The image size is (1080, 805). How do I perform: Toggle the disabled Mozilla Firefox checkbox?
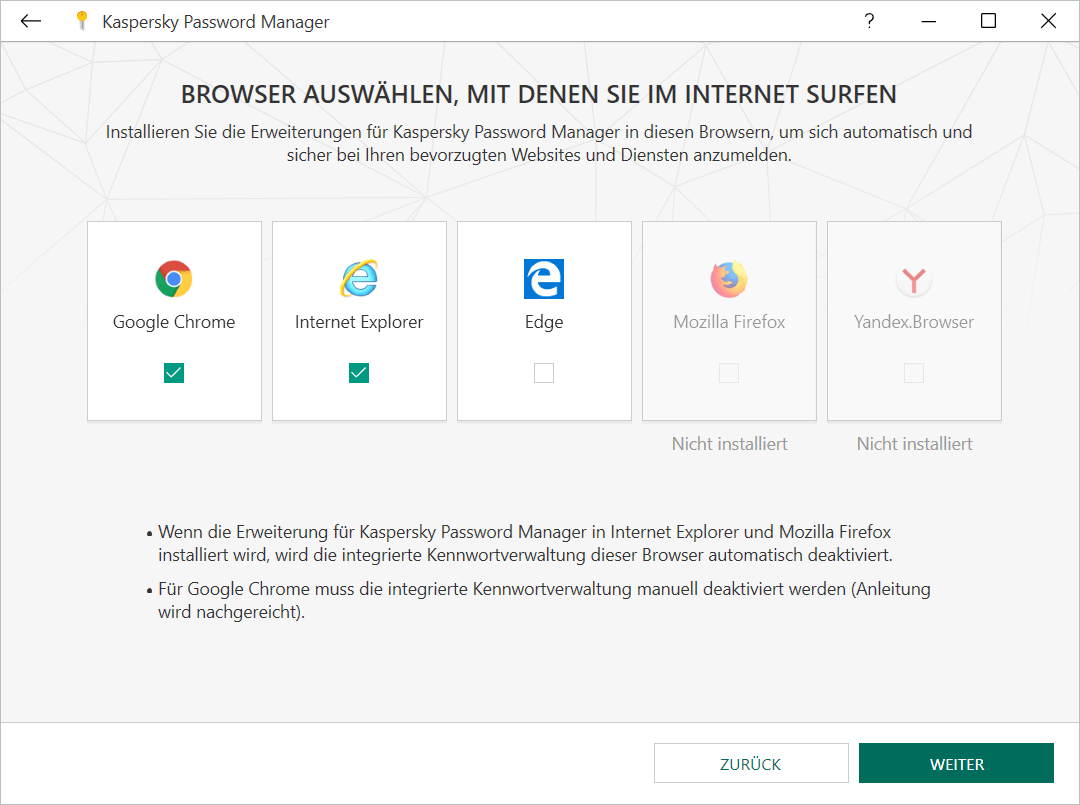(x=729, y=373)
